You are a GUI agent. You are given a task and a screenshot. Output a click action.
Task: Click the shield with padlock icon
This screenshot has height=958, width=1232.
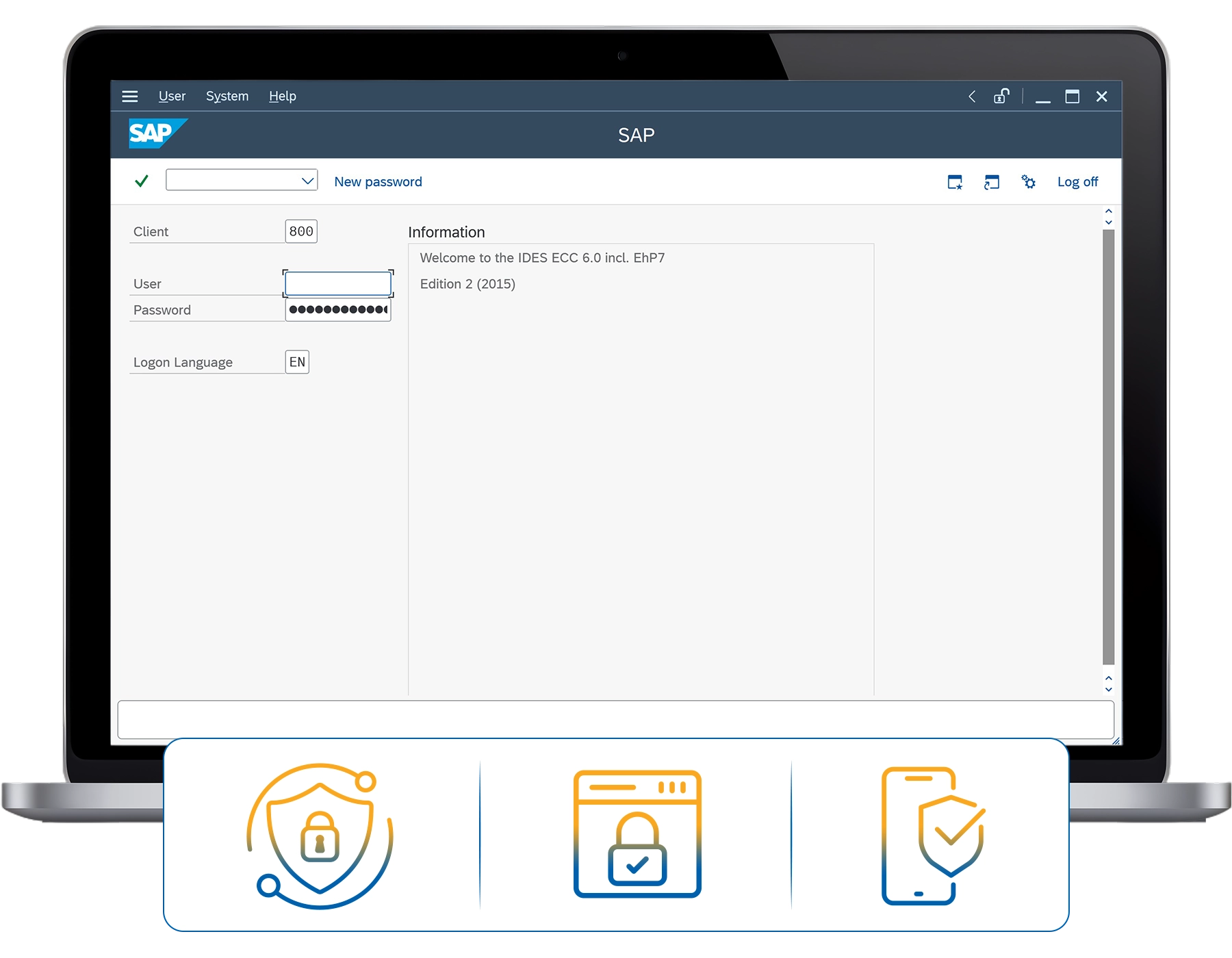pyautogui.click(x=320, y=836)
